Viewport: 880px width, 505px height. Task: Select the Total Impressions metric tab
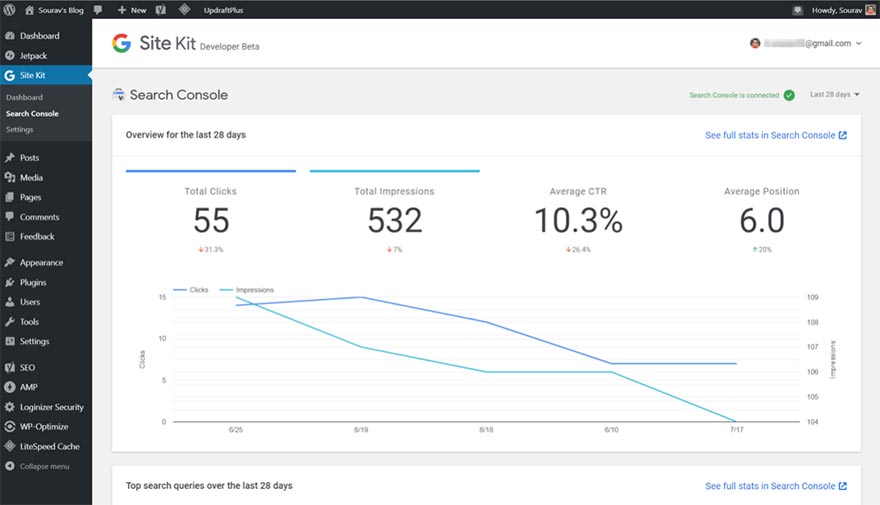click(x=395, y=213)
